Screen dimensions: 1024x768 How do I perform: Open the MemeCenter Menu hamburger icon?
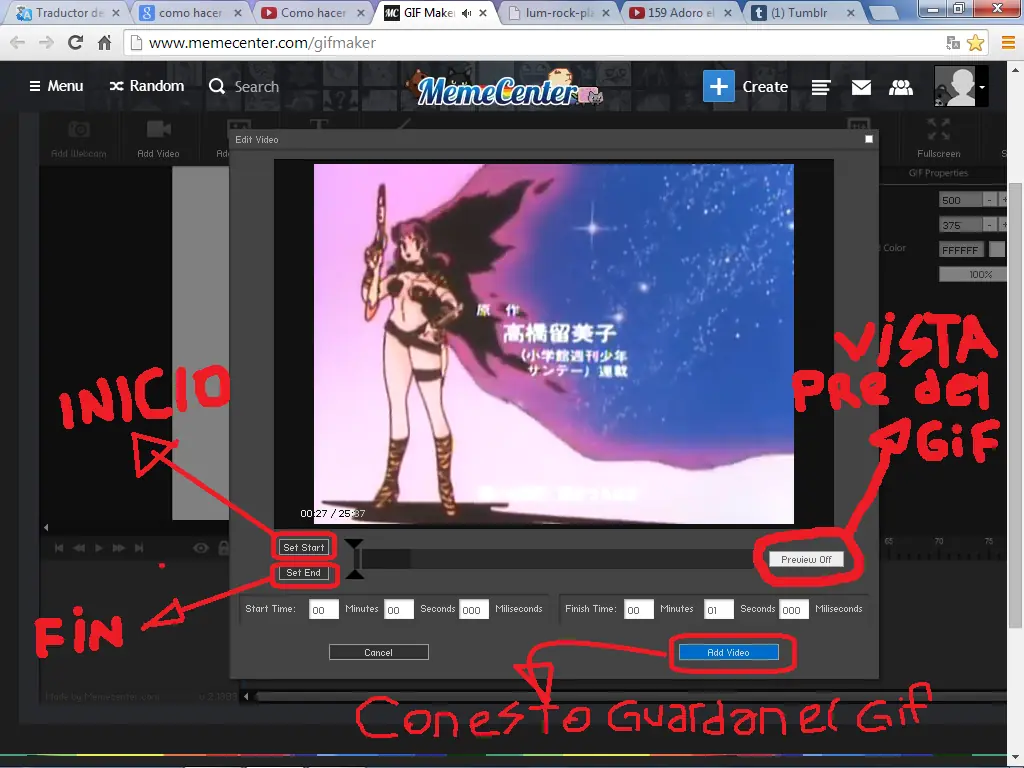(x=35, y=86)
